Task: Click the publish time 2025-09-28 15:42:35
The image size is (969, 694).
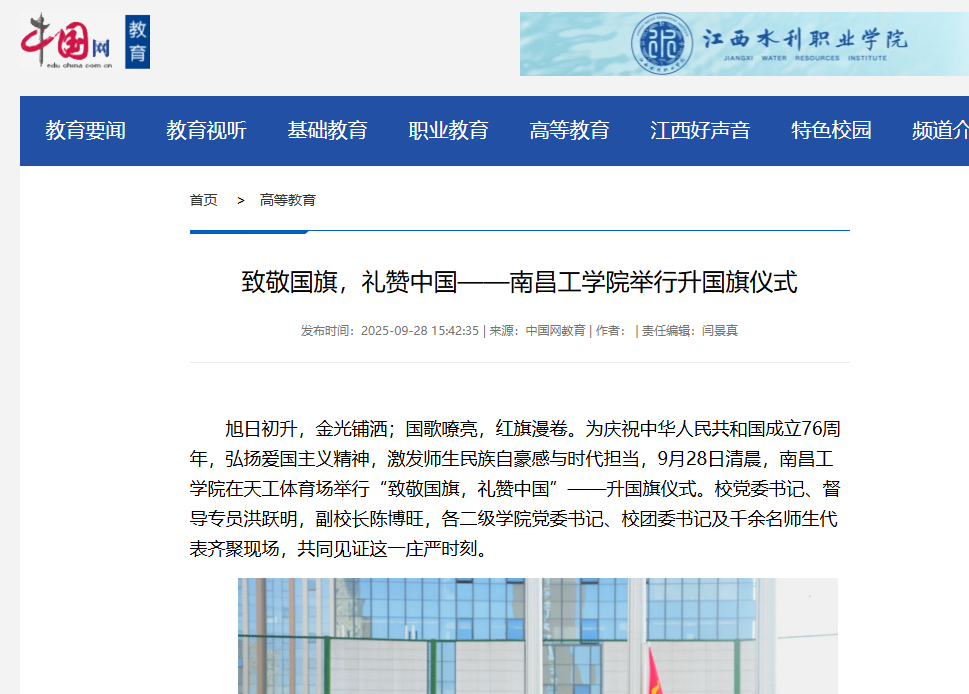Action: click(x=419, y=331)
